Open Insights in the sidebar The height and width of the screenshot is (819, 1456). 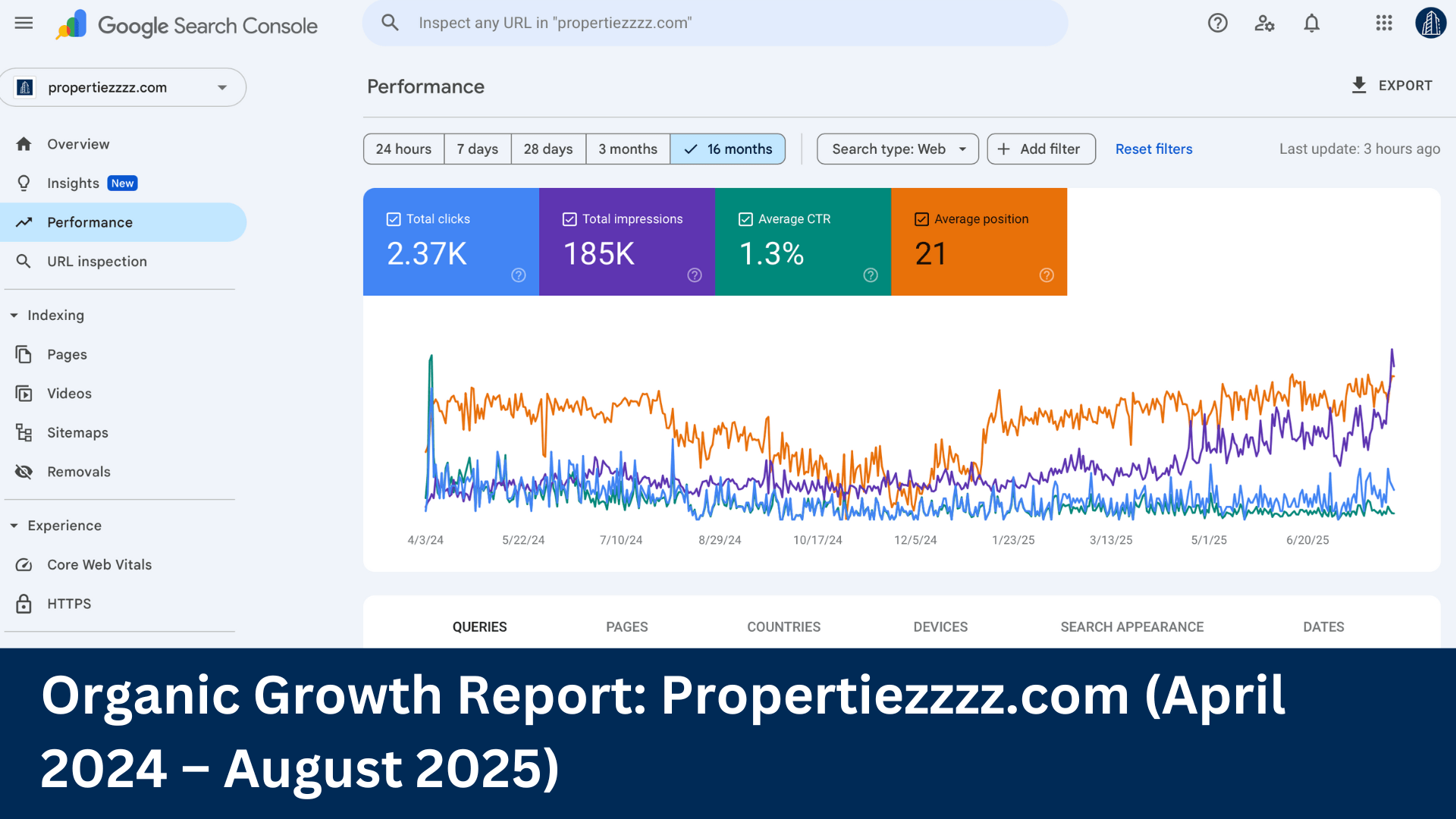click(x=123, y=183)
